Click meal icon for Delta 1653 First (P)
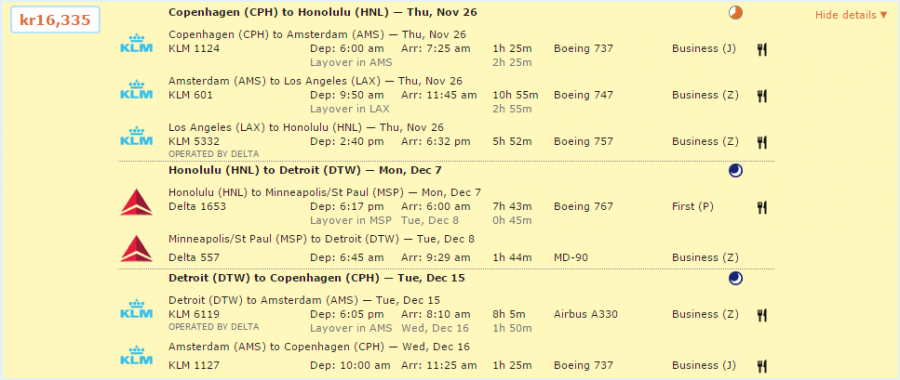Screen dimensions: 900x380 [762, 207]
